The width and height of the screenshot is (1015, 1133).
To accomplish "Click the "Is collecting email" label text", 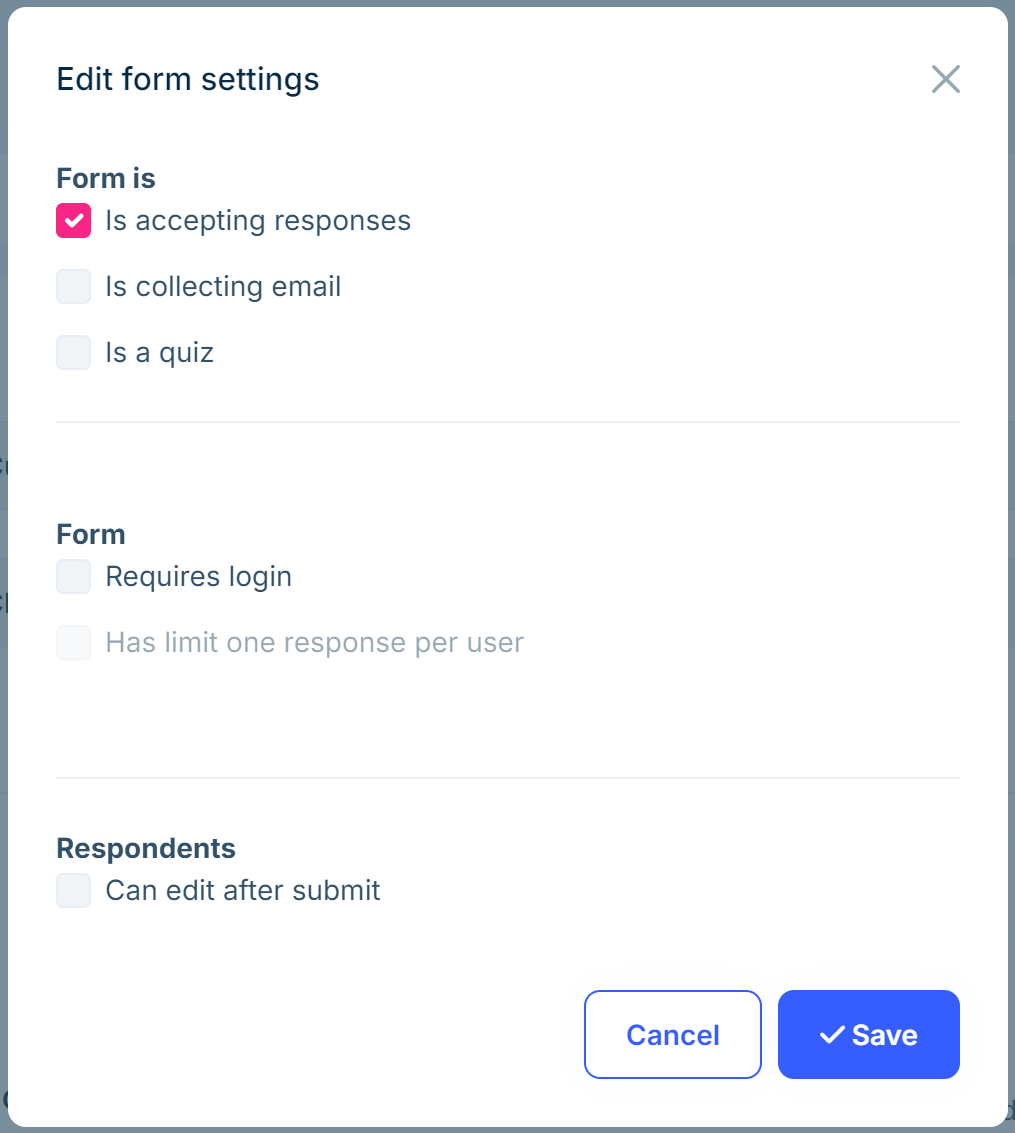I will [223, 286].
